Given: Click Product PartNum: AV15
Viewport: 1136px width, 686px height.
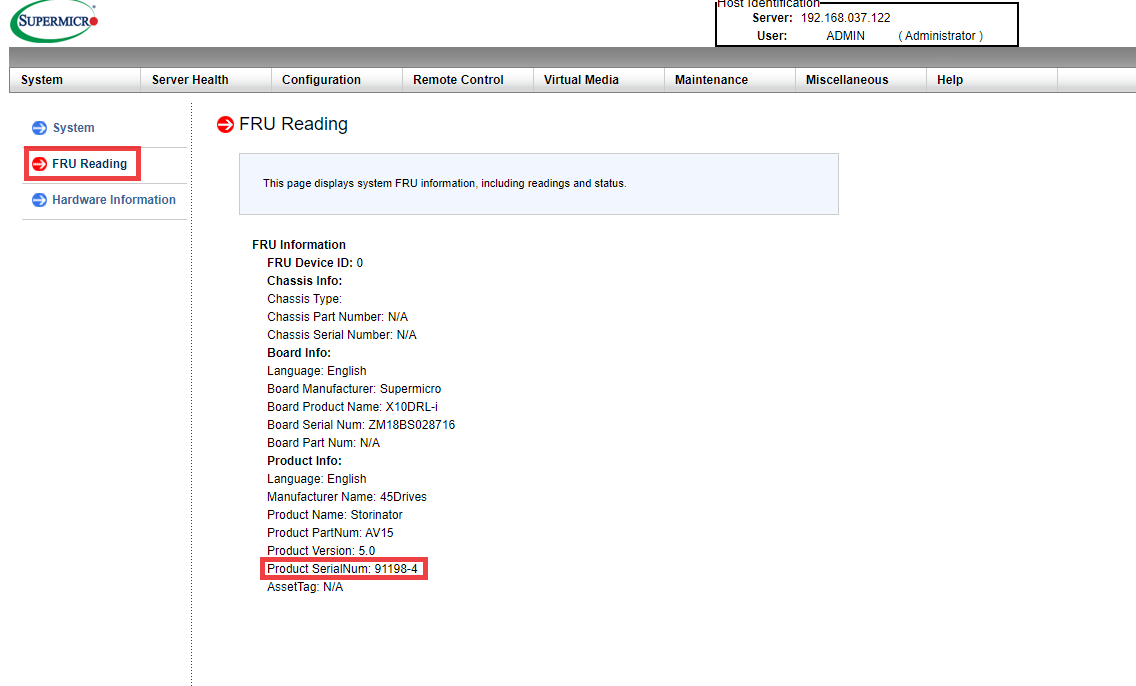Looking at the screenshot, I should 330,533.
